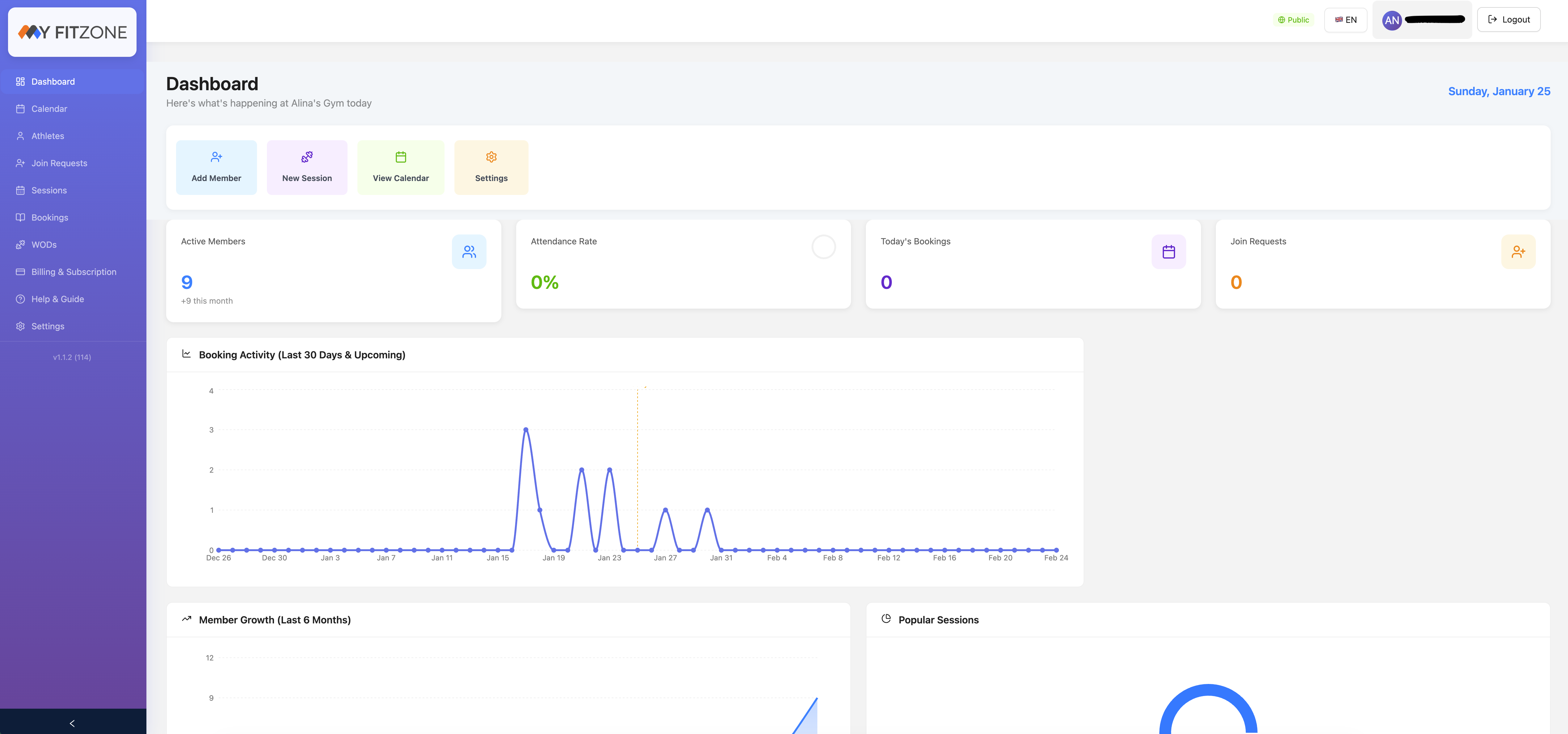The image size is (1568, 734).
Task: Expand the user profile menu
Action: tap(1434, 20)
